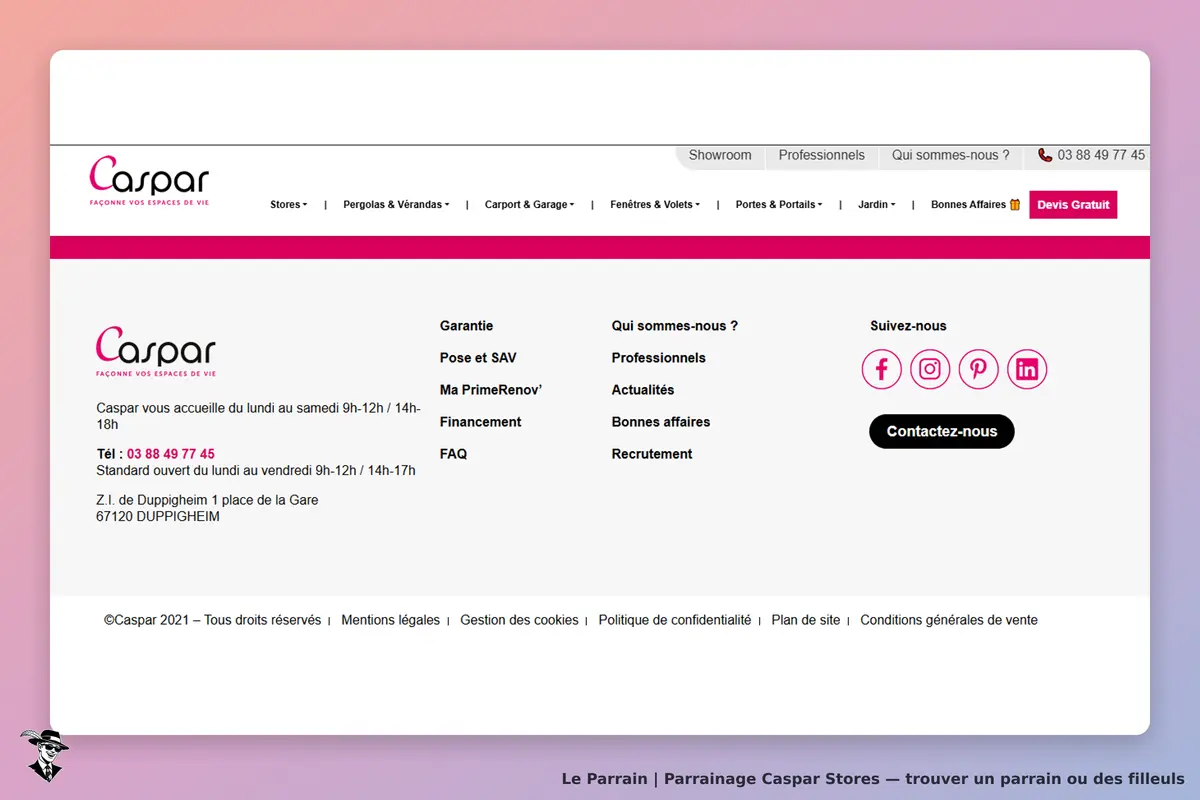Open the Politique de confidentialité link
The height and width of the screenshot is (800, 1200).
pos(675,620)
